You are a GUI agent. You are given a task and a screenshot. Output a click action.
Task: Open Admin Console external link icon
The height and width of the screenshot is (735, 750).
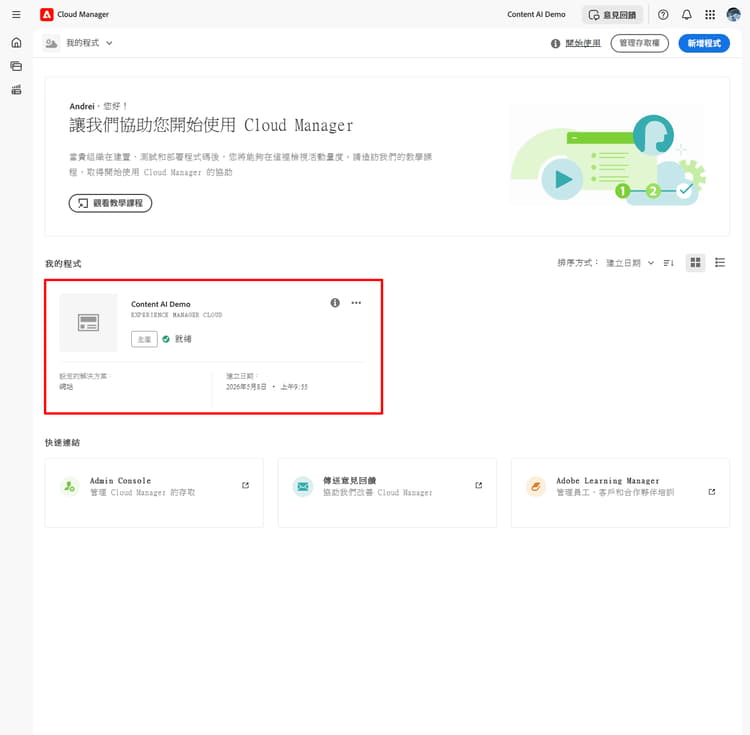tap(245, 485)
